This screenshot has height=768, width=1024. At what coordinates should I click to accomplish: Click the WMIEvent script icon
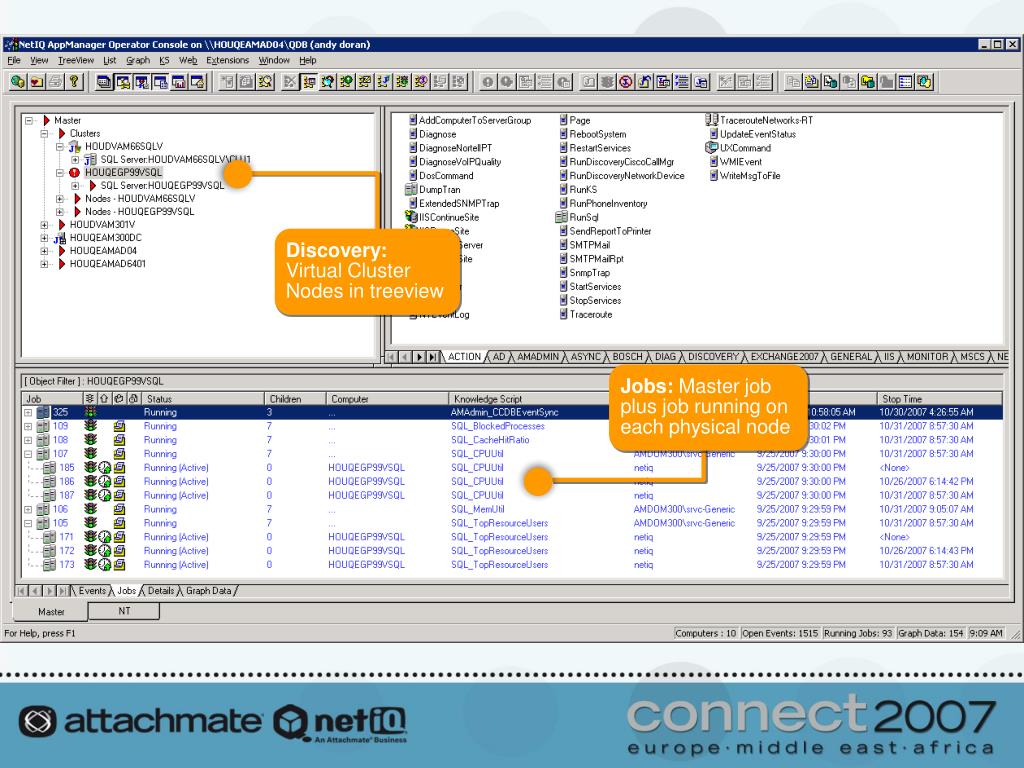pos(714,162)
